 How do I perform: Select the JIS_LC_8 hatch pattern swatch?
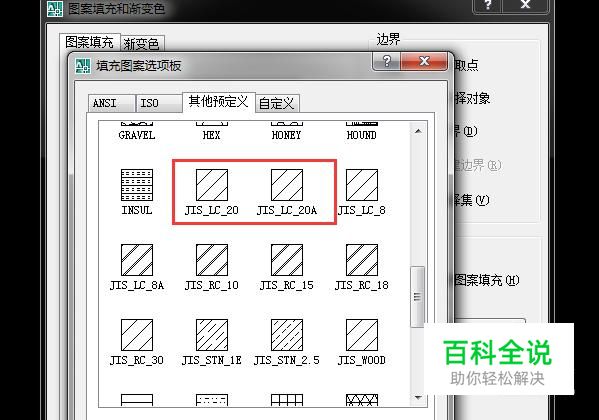click(x=362, y=185)
